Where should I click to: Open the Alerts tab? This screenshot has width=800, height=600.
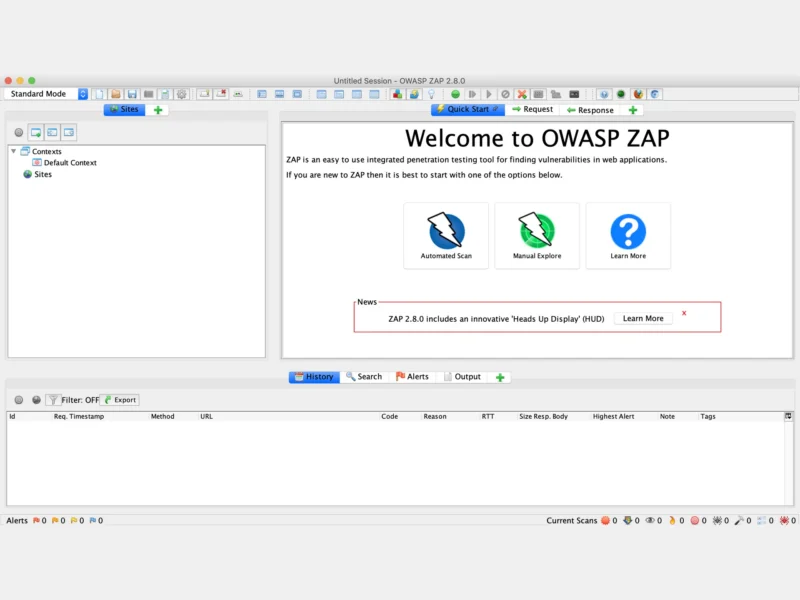(x=412, y=377)
